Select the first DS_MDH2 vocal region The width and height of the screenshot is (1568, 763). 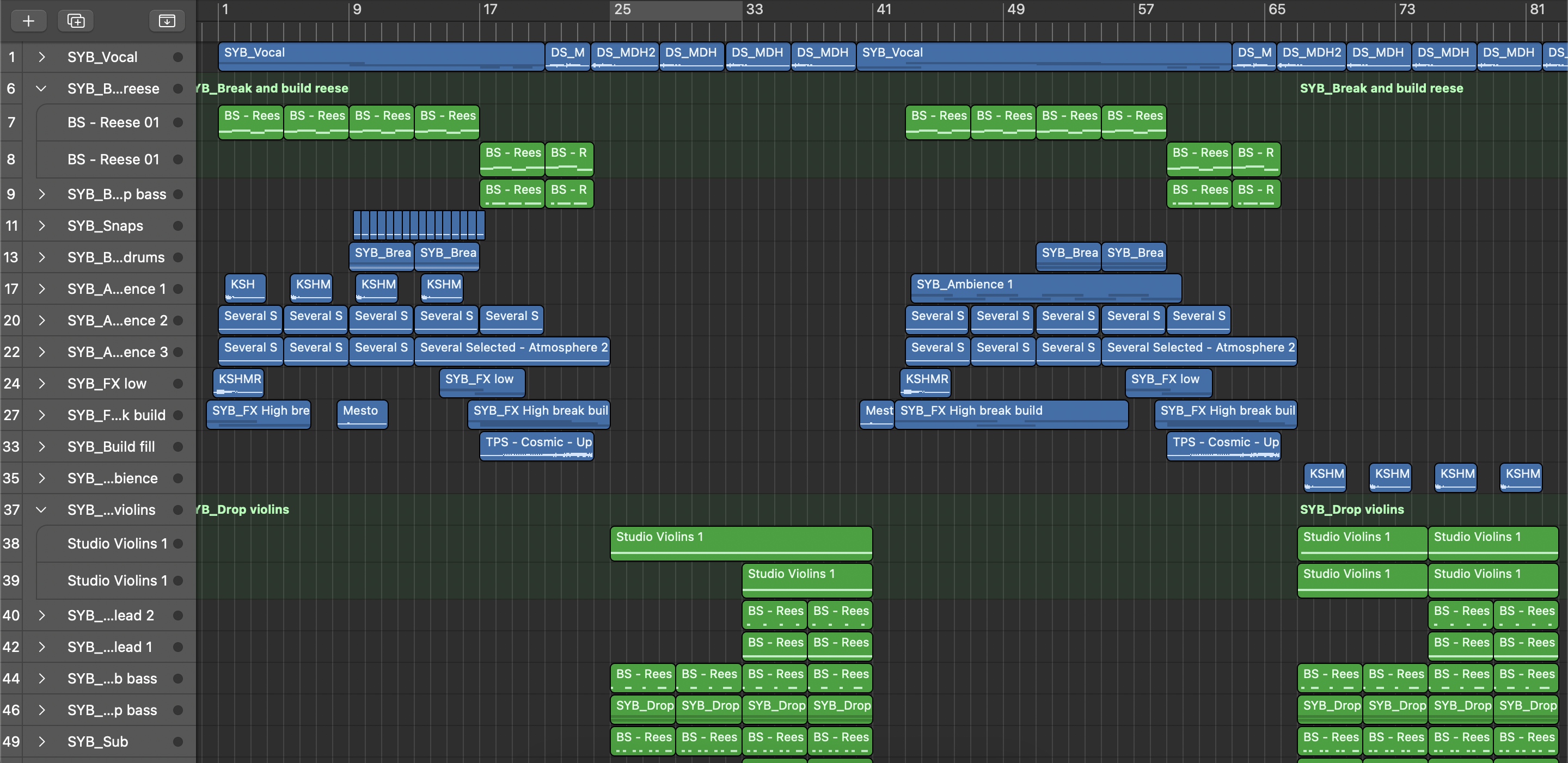pos(624,56)
